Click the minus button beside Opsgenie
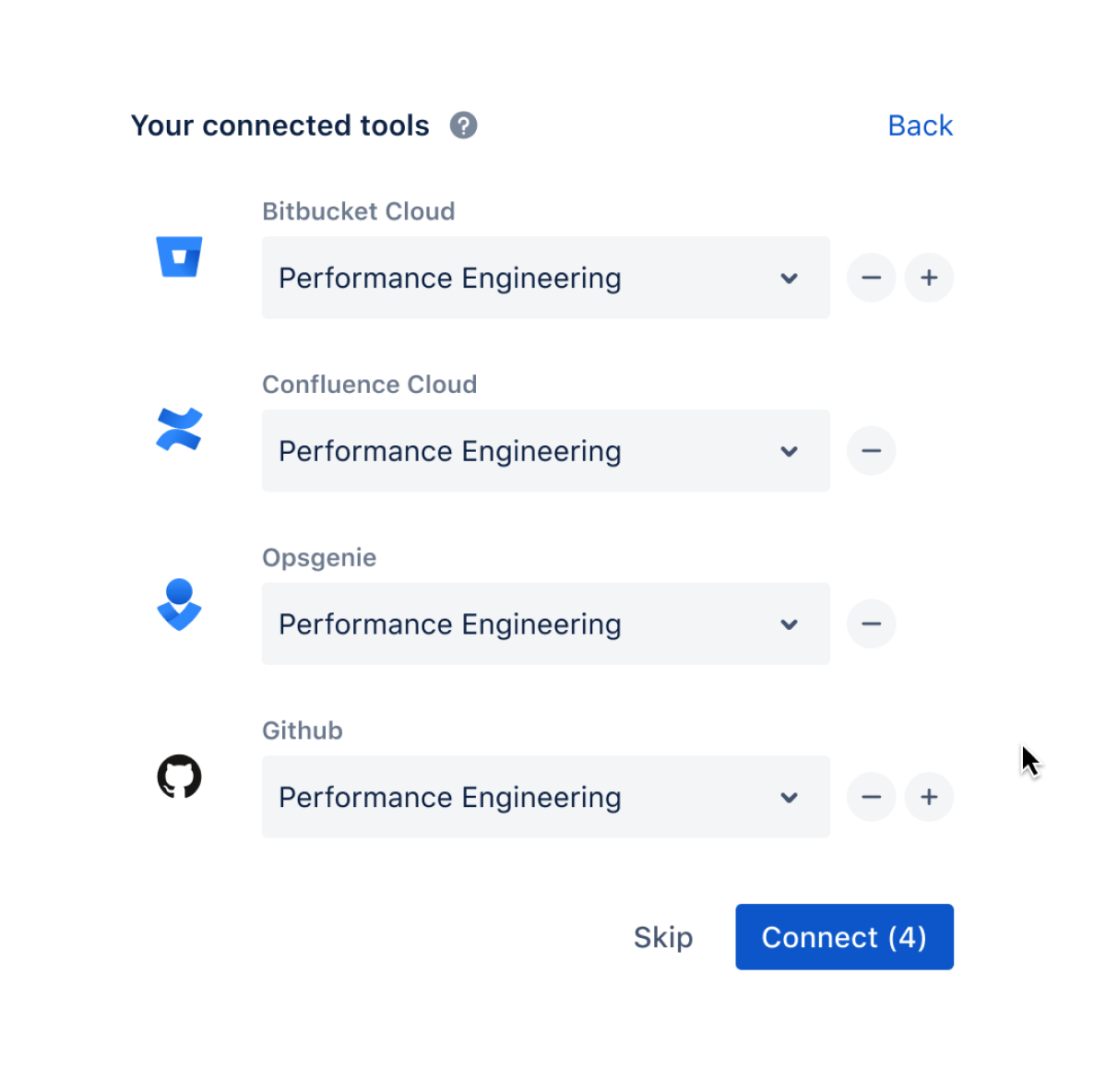The image size is (1094, 1092). point(871,623)
